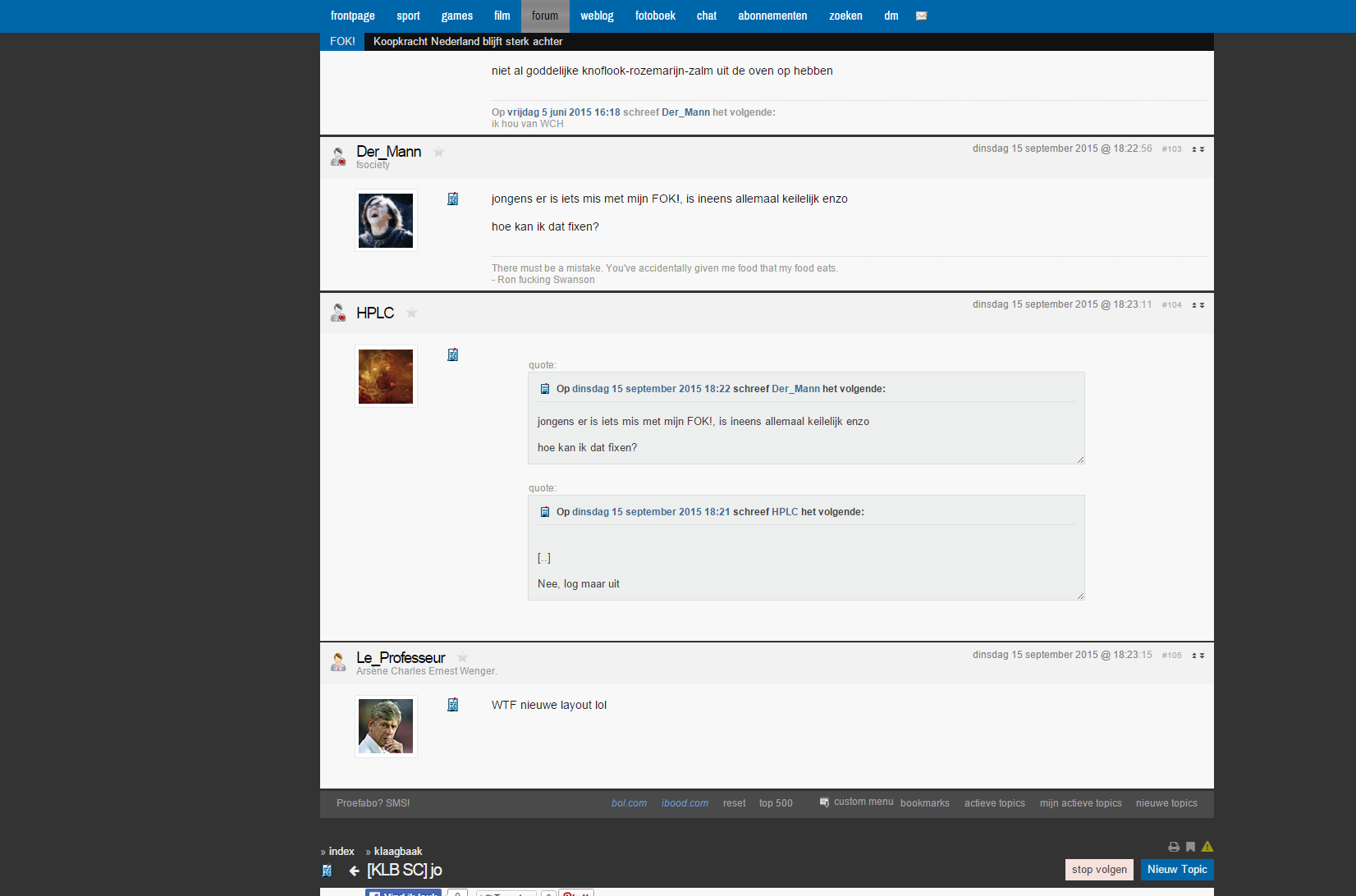The image size is (1356, 896).
Task: Open the custom menu
Action: [864, 802]
